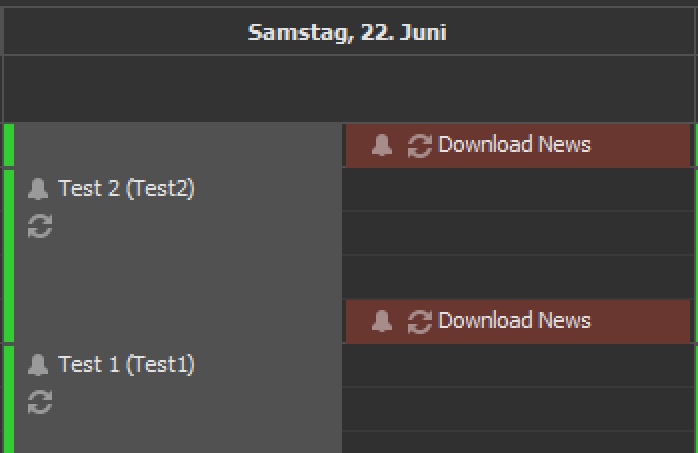Click bell icon on upper Download News event
The height and width of the screenshot is (453, 698).
coord(382,145)
